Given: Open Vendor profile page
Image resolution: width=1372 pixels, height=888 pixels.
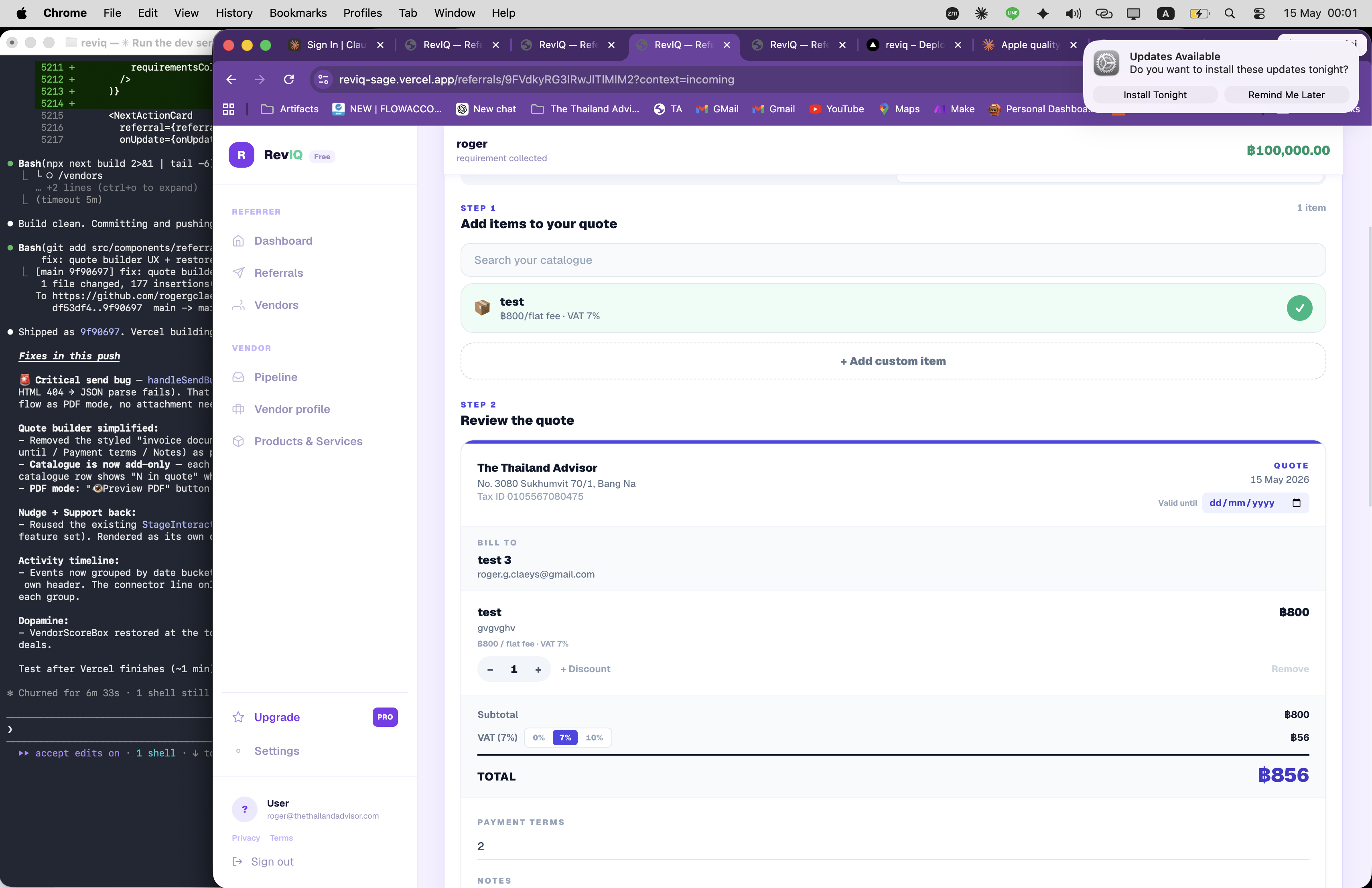Looking at the screenshot, I should pyautogui.click(x=292, y=409).
